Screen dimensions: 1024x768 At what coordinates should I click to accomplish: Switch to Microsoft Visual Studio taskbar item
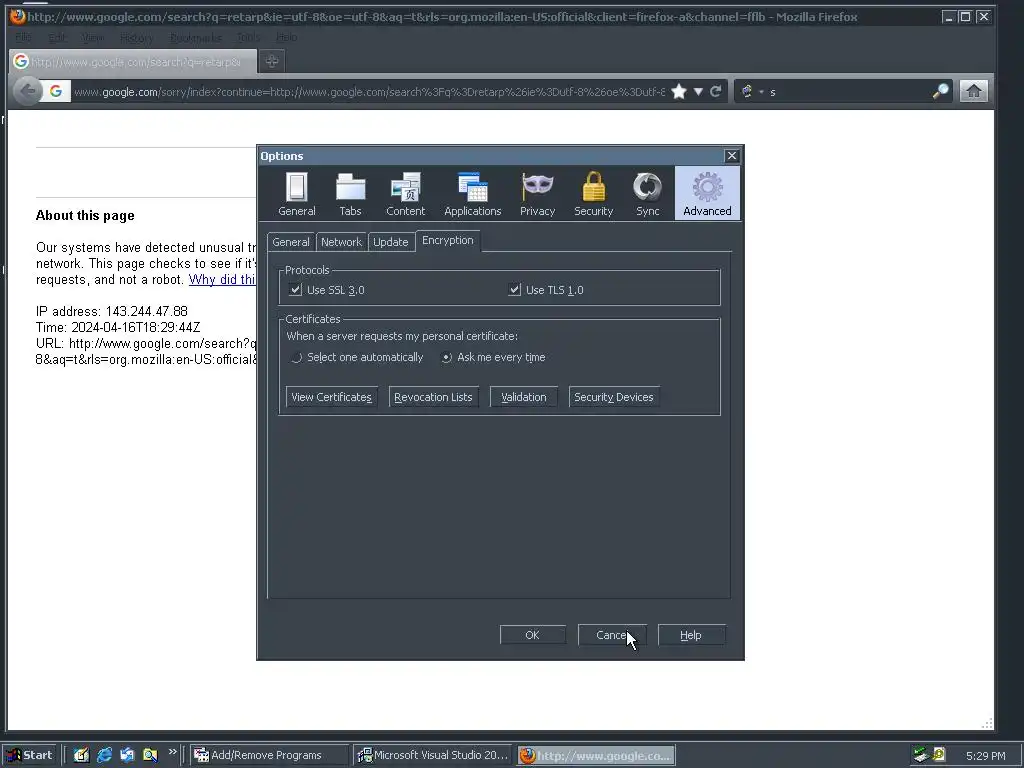[433, 755]
